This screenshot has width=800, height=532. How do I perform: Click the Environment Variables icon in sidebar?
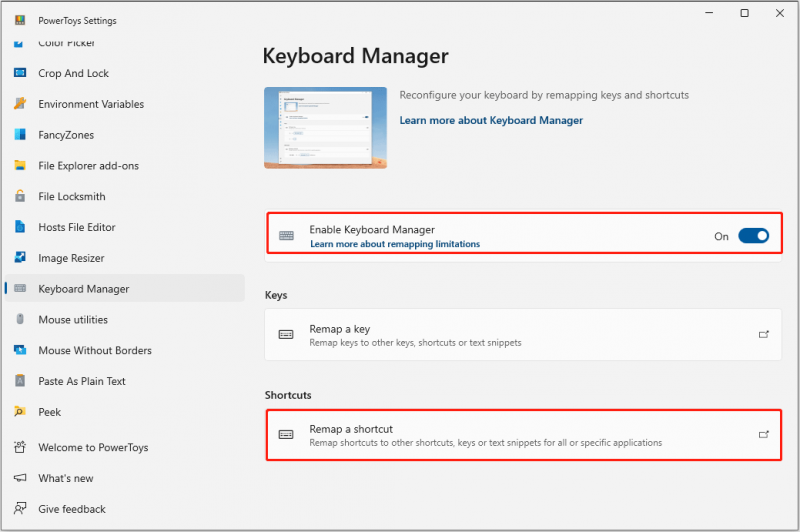pyautogui.click(x=20, y=104)
